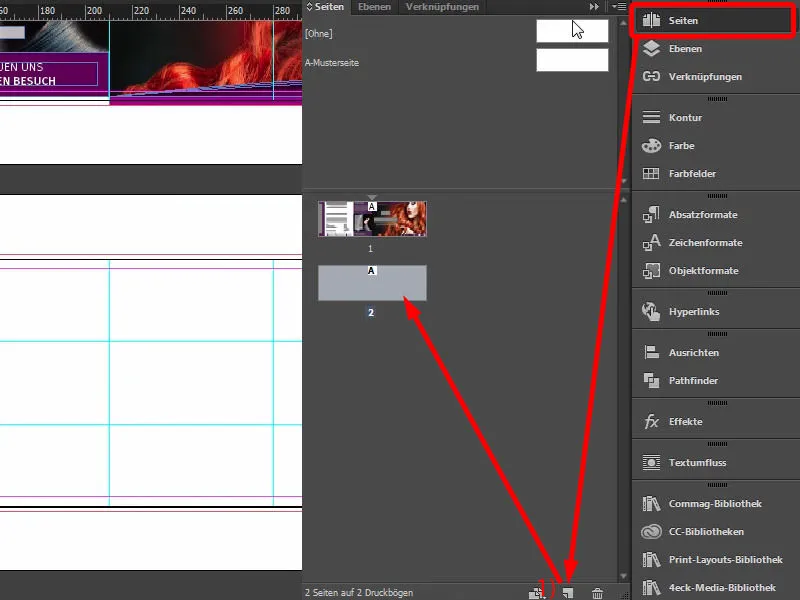Switch to the Verknüpfungen tab
Screen dimensions: 800x600
(x=442, y=7)
